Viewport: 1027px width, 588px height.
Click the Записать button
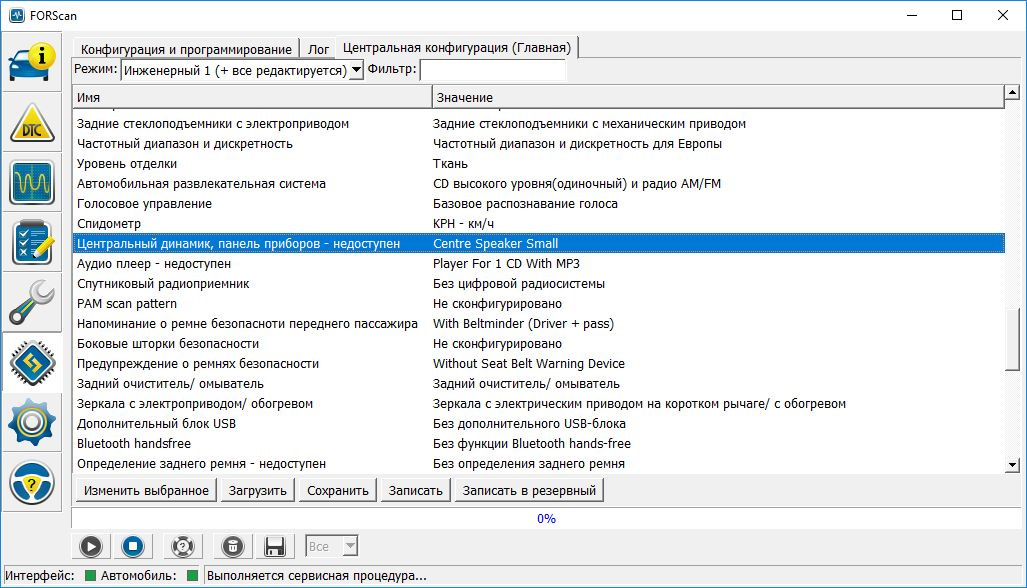click(x=415, y=490)
